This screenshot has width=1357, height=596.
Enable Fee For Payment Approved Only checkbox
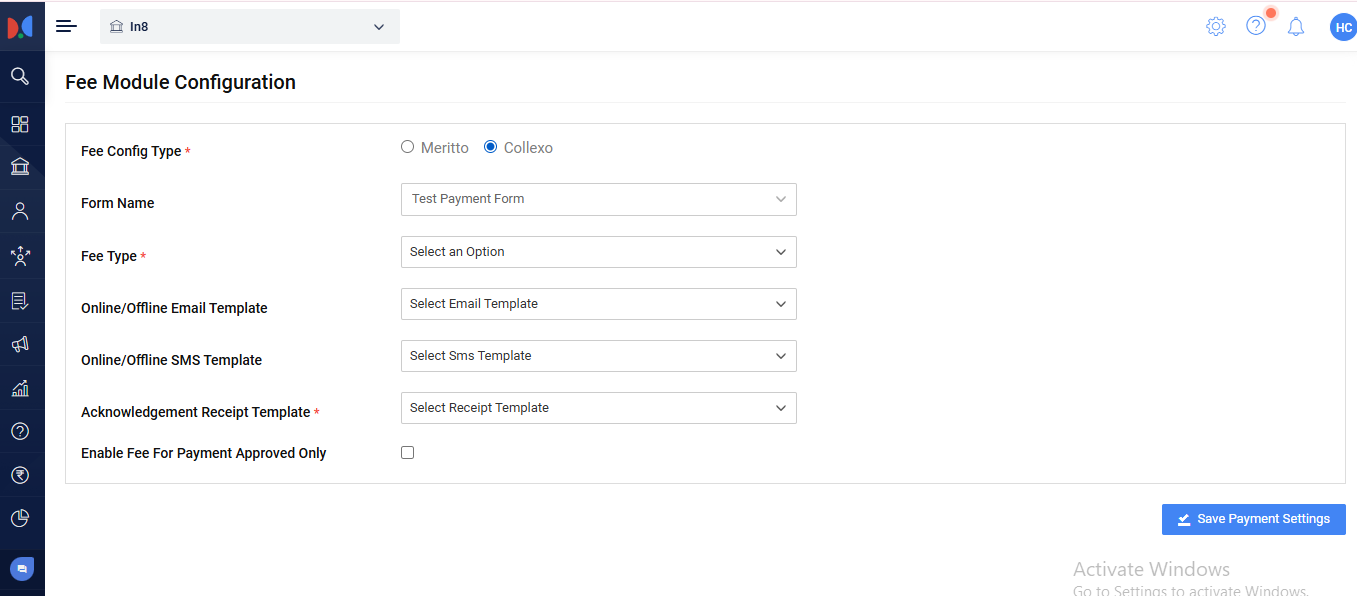pyautogui.click(x=407, y=452)
